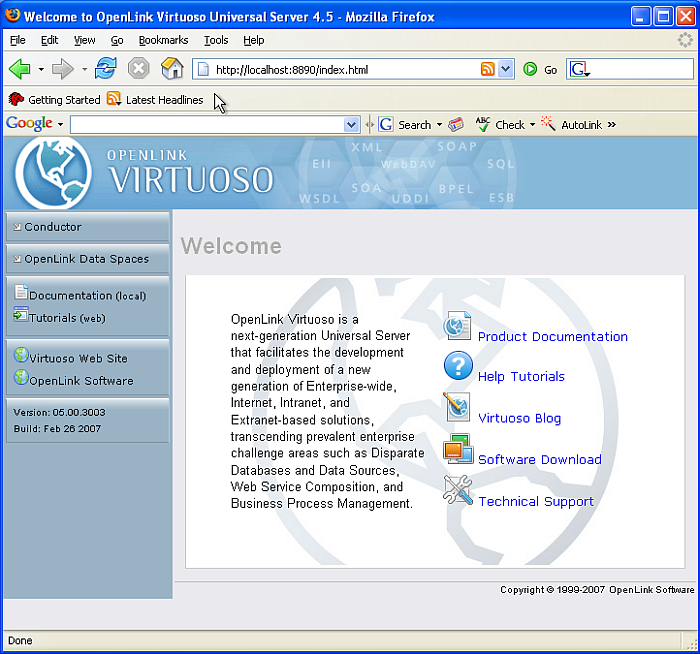700x654 pixels.
Task: Maximize the Firefox window
Action: click(x=663, y=17)
